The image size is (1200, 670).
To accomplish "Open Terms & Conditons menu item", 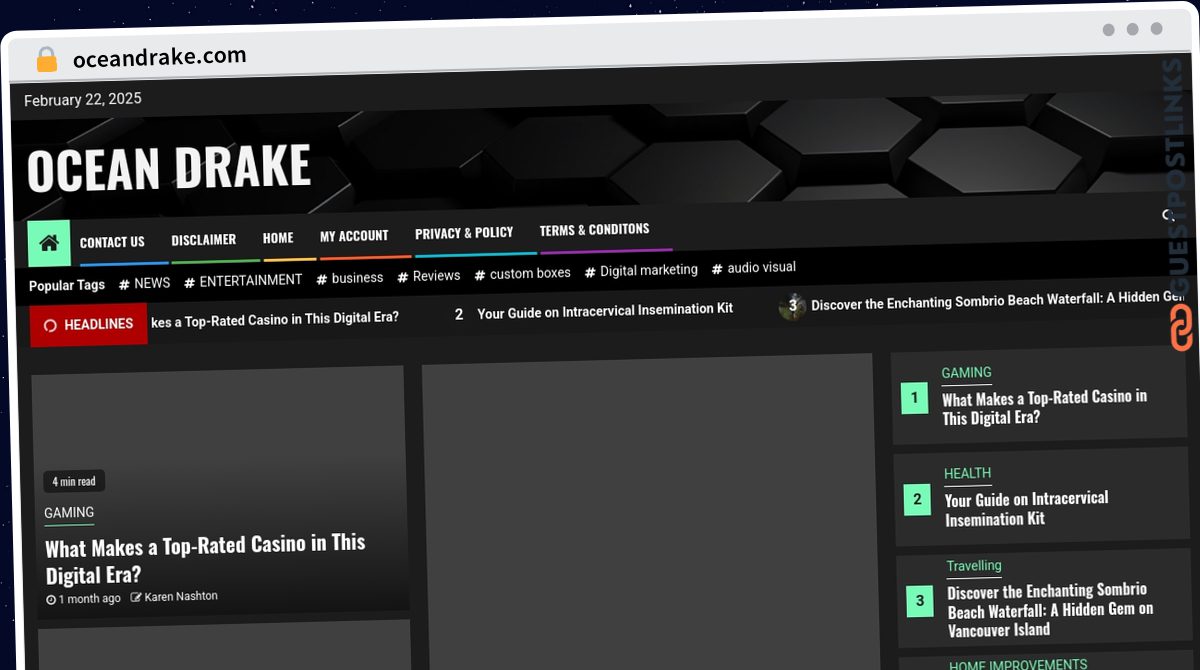I will click(594, 230).
